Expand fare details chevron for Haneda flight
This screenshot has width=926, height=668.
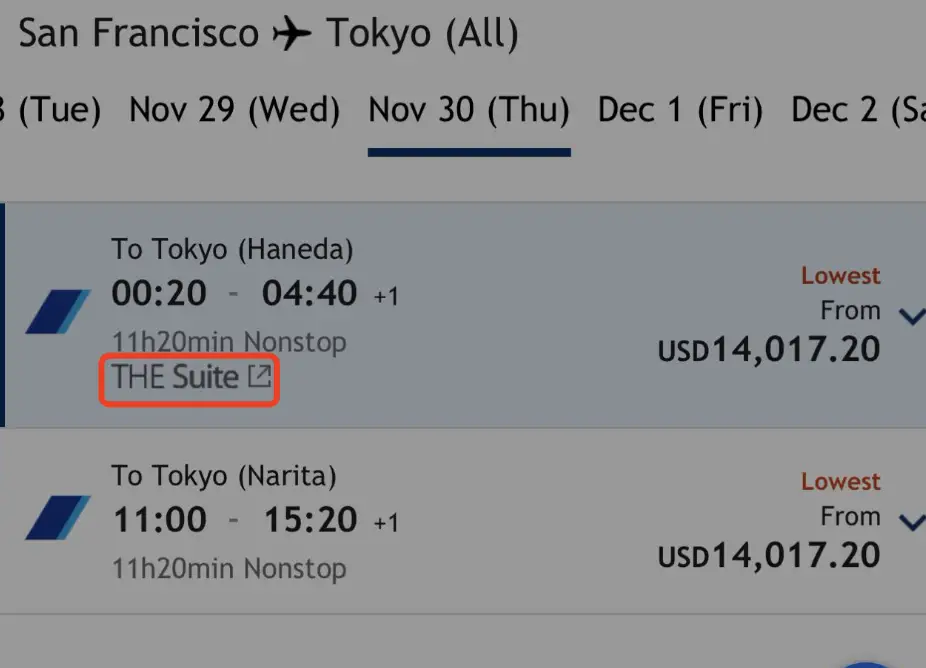coord(912,316)
